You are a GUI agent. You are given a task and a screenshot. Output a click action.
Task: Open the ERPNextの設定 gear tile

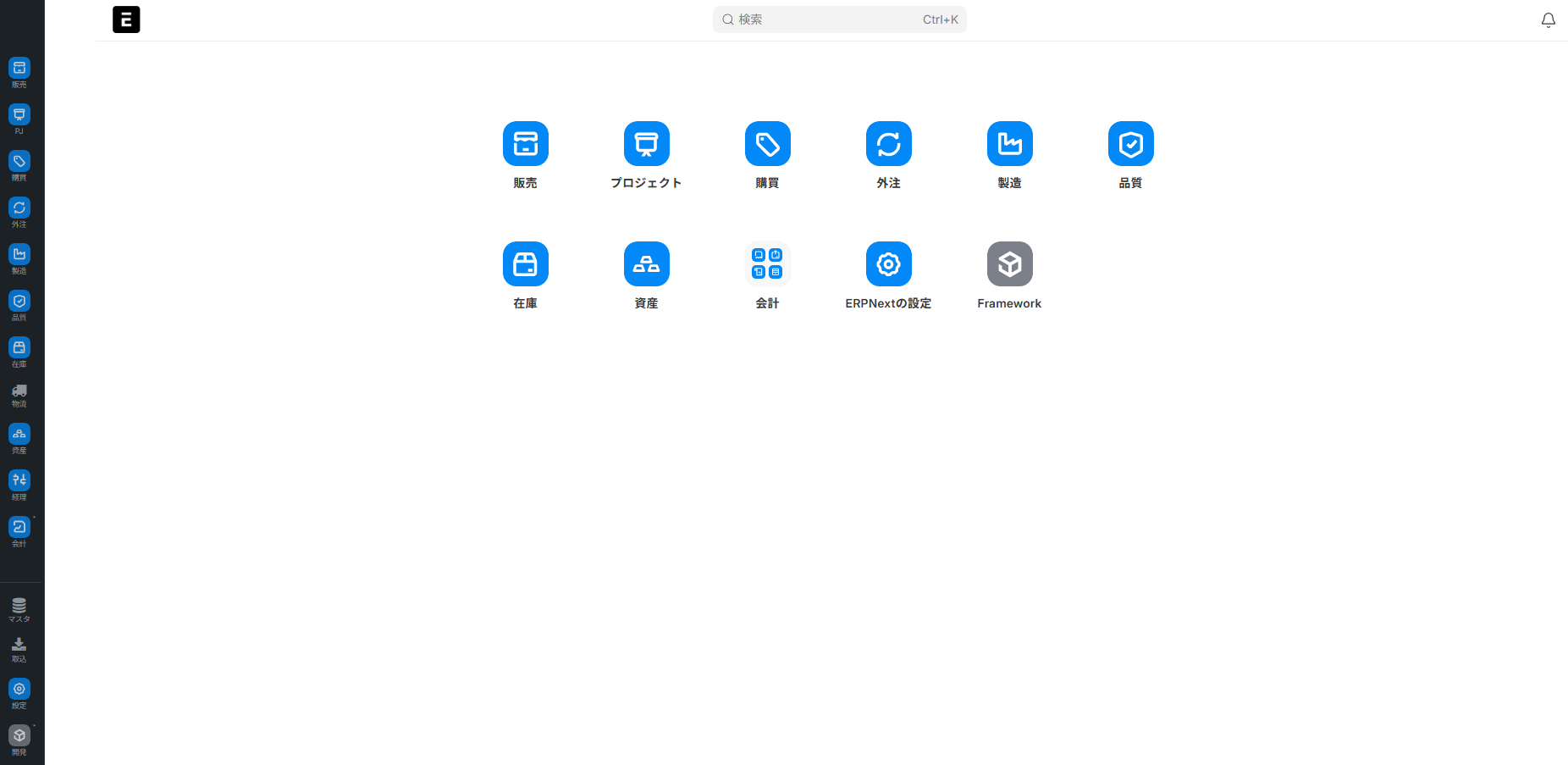[888, 264]
